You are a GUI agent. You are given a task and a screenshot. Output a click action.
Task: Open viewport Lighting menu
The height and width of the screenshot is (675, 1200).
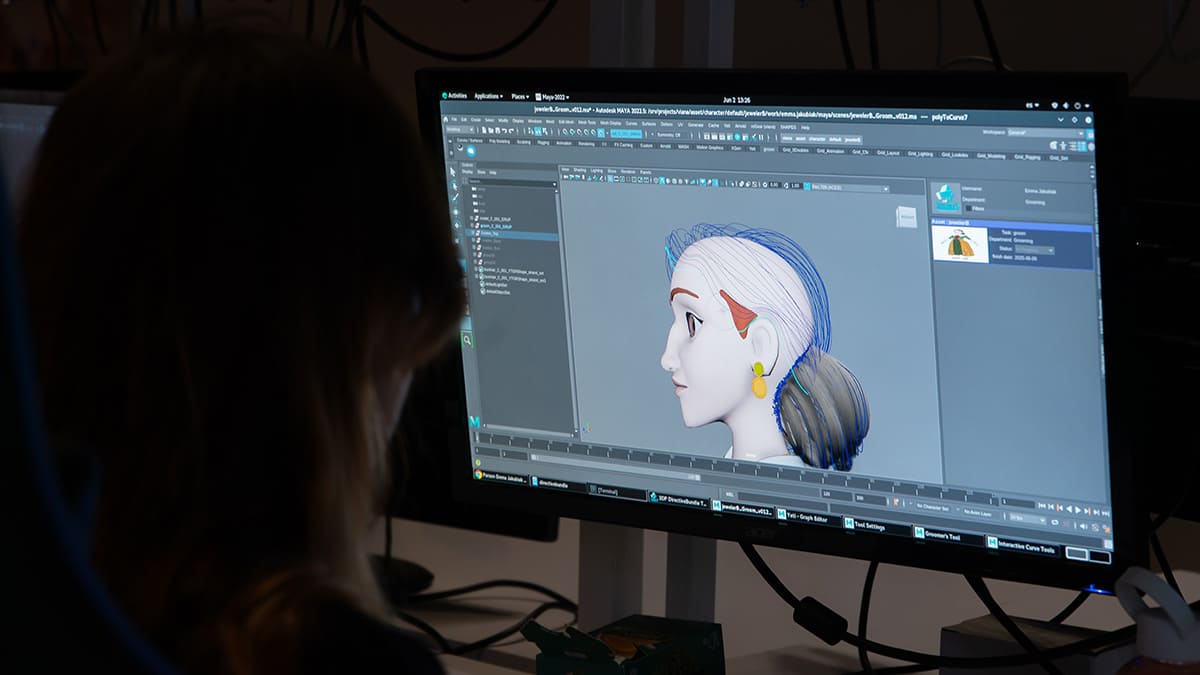click(596, 171)
